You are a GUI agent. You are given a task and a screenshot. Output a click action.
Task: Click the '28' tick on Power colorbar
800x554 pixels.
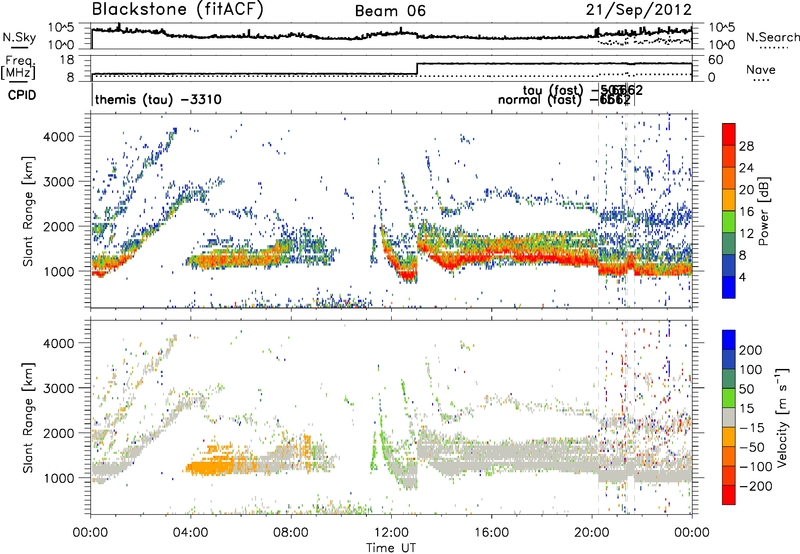coord(746,146)
